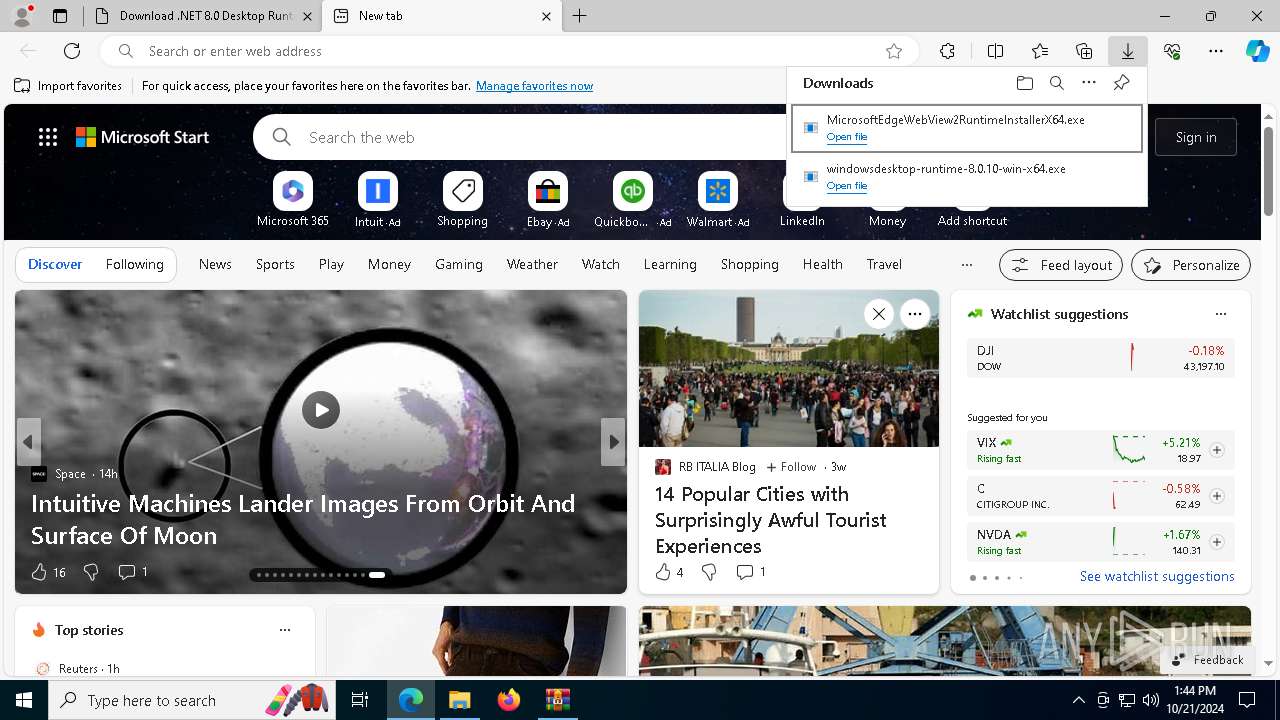Screen dimensions: 1280x720
Task: Switch to the Download .NET 8.0 tab
Action: (205, 16)
